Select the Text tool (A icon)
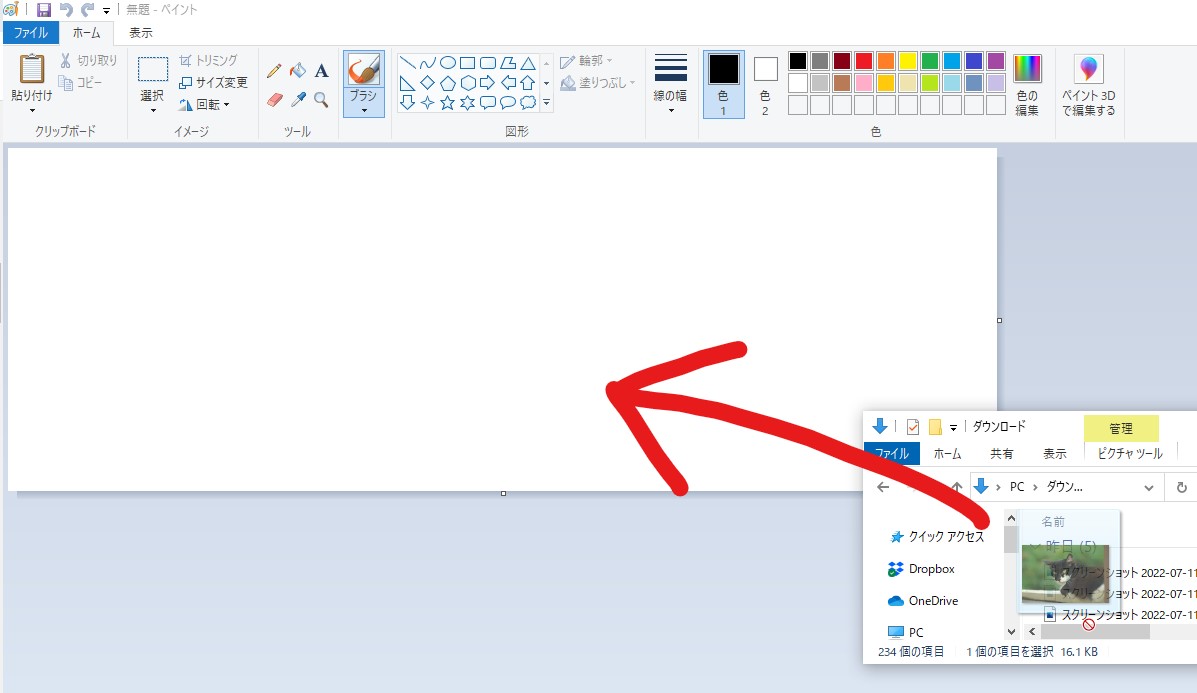Image resolution: width=1197 pixels, height=693 pixels. pos(321,71)
